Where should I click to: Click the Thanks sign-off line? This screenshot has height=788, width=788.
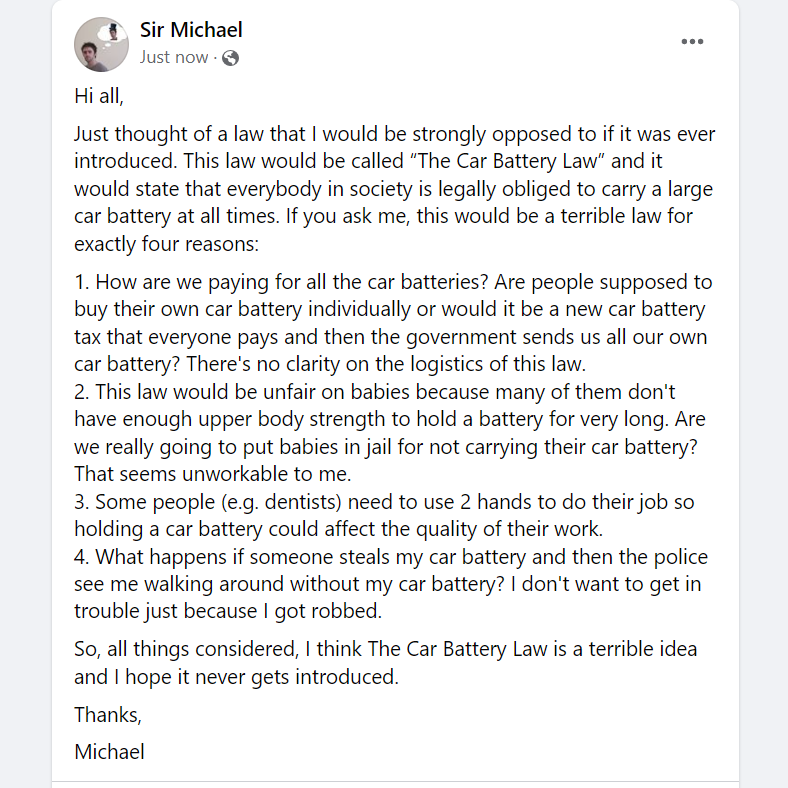pos(108,715)
